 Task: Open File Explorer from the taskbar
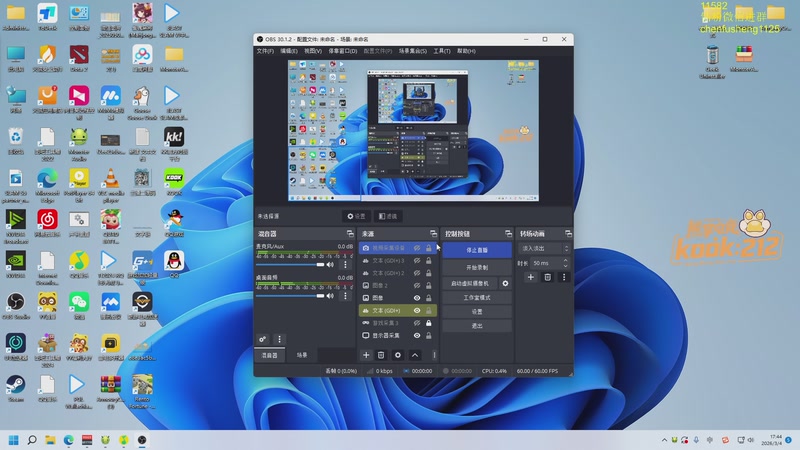(50, 440)
